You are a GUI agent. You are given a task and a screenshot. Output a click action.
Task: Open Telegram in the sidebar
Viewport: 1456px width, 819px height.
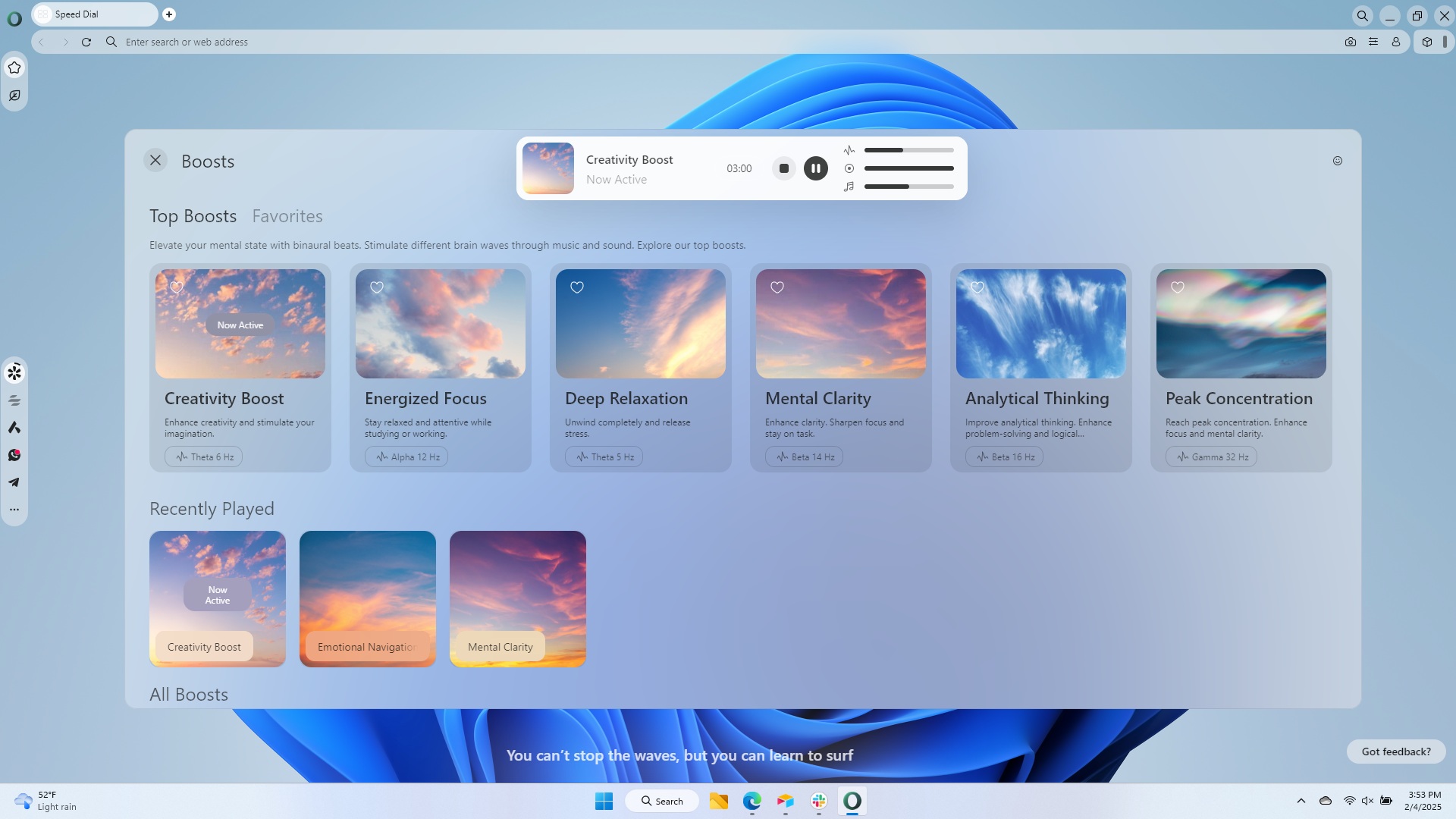(14, 482)
